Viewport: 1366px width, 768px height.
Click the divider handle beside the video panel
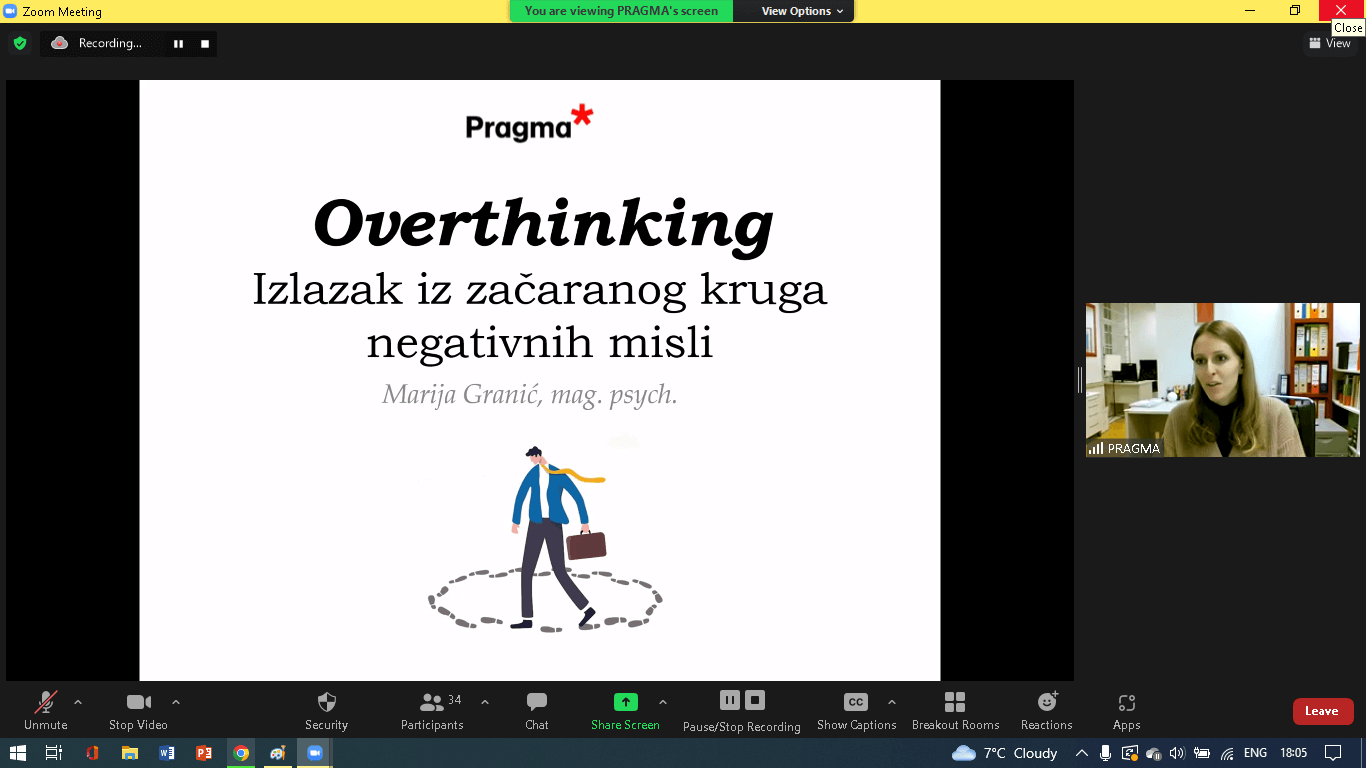pos(1079,380)
